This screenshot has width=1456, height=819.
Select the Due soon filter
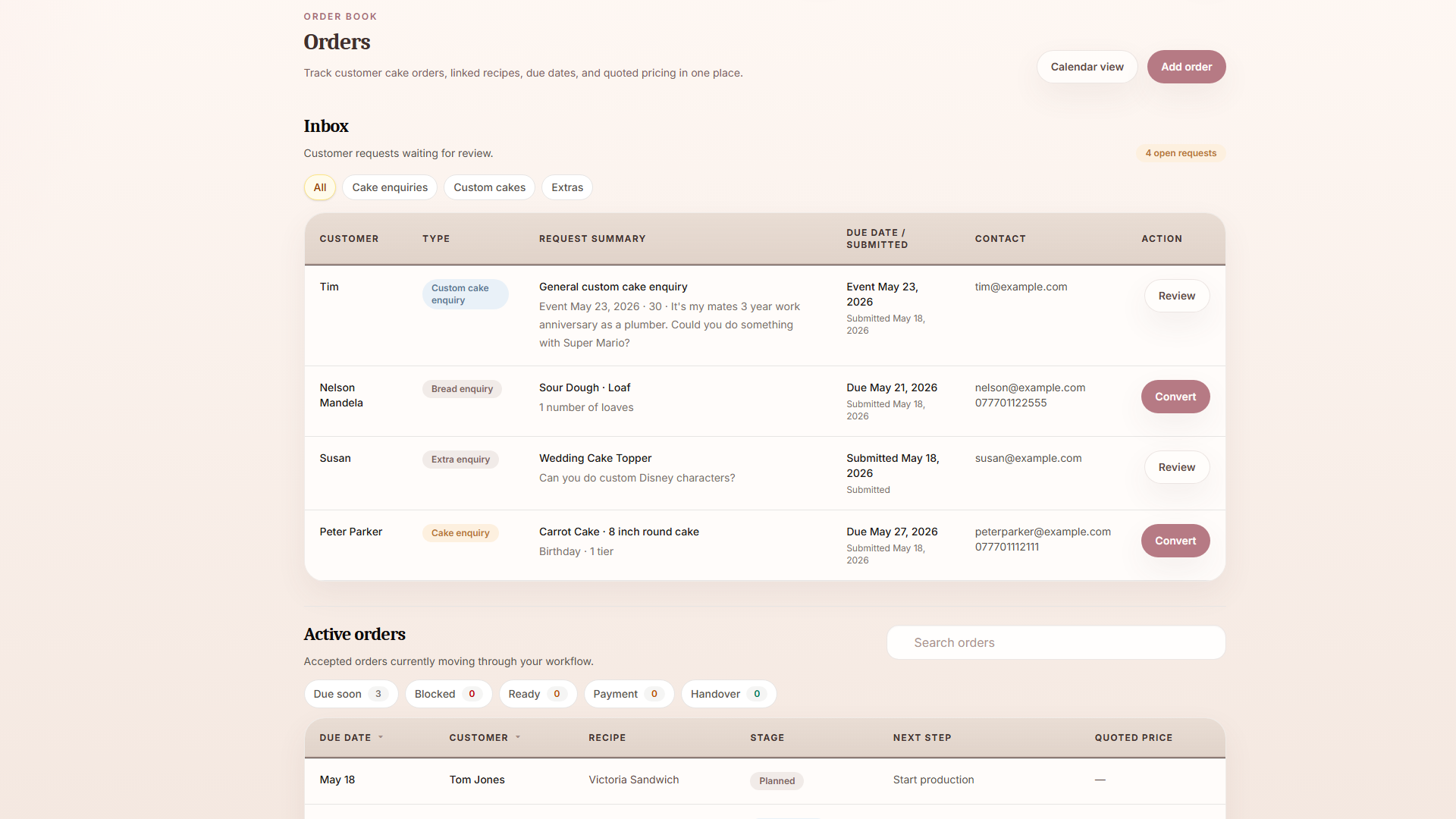pos(351,694)
